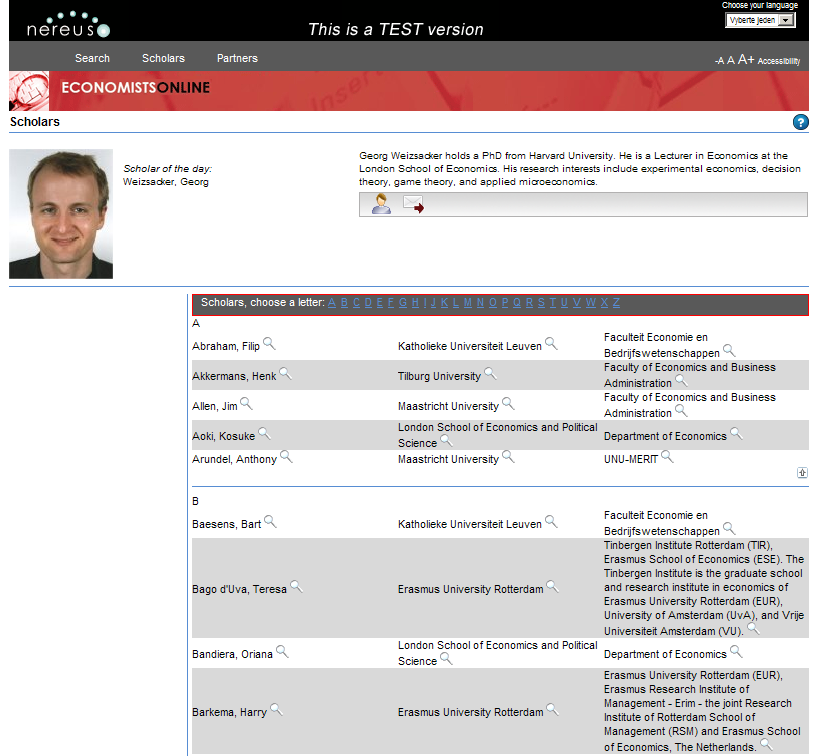Viewport: 818px width, 756px height.
Task: Search magnifier next to Bandiera, Oriana
Action: click(282, 652)
